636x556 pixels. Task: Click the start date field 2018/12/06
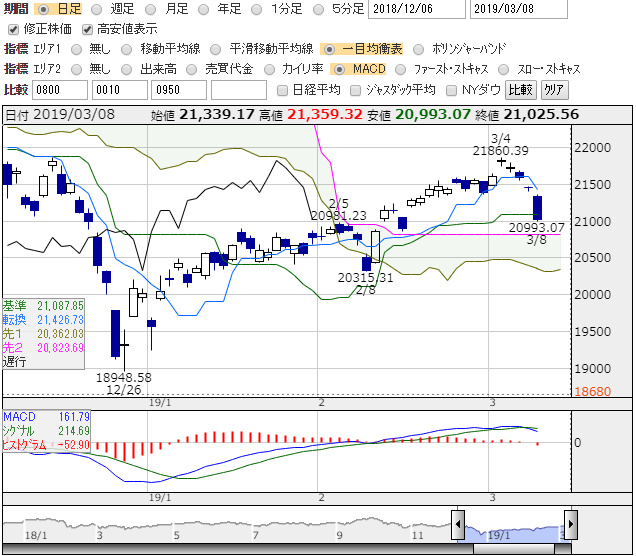[x=417, y=9]
